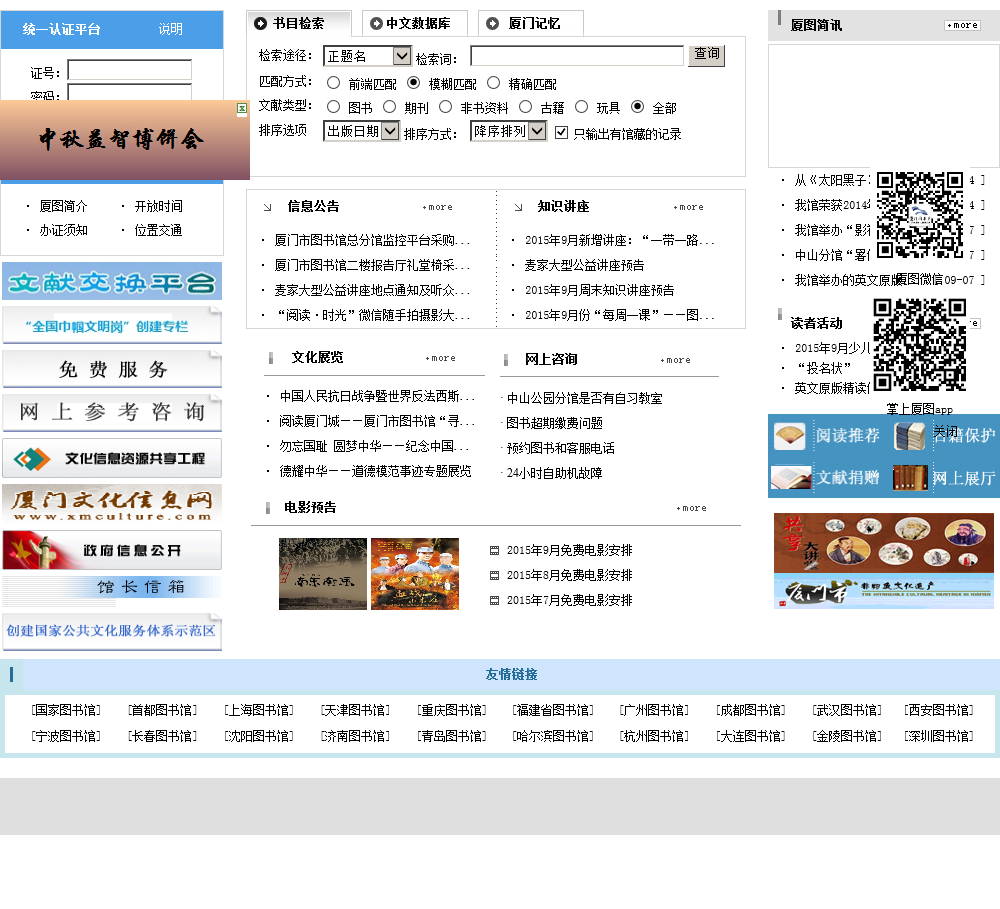This screenshot has width=1000, height=909.
Task: Open the 全国巾帼文明岗 创建专栏 banner
Action: click(x=112, y=325)
